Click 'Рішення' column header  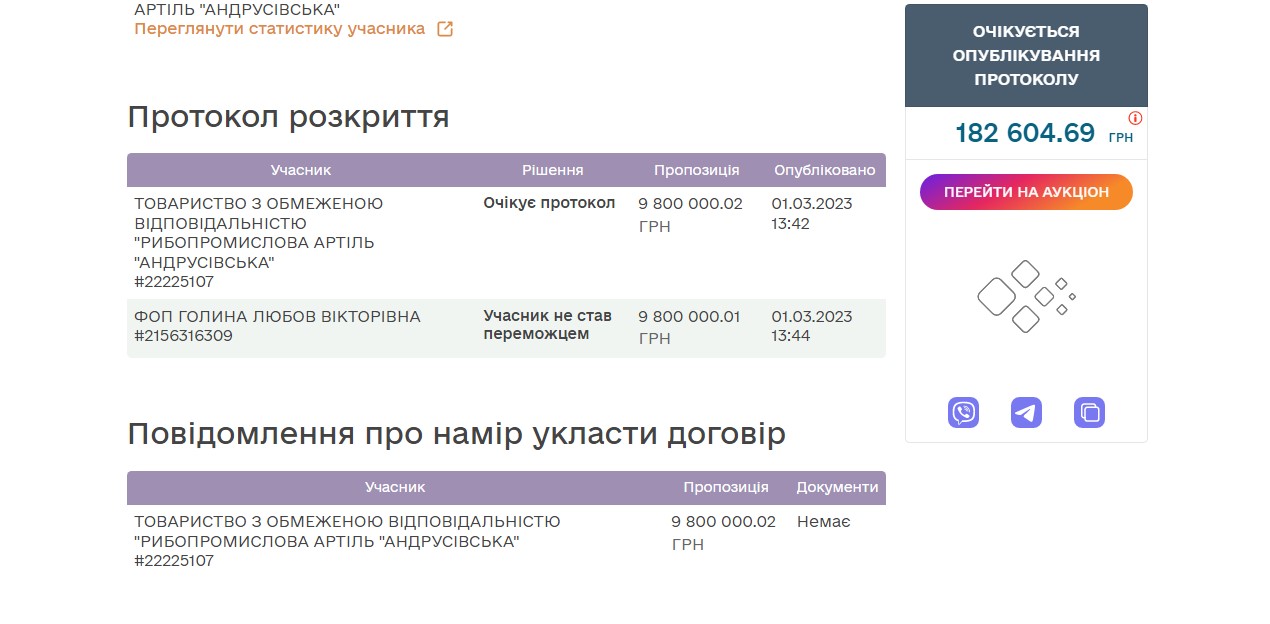(552, 170)
